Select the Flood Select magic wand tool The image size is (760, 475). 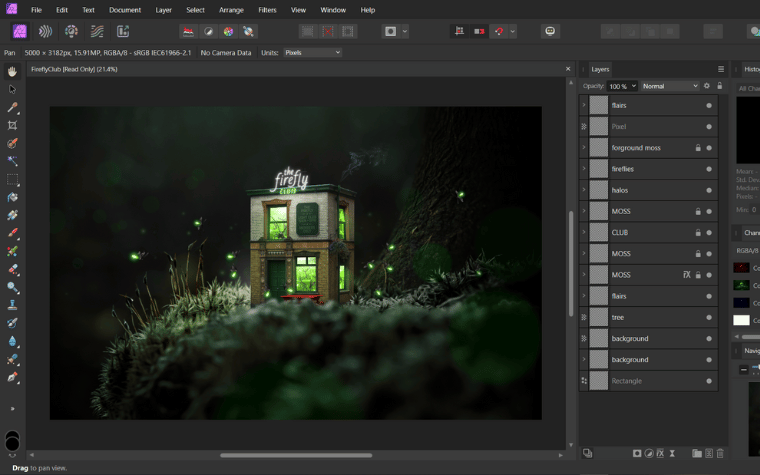click(x=12, y=161)
